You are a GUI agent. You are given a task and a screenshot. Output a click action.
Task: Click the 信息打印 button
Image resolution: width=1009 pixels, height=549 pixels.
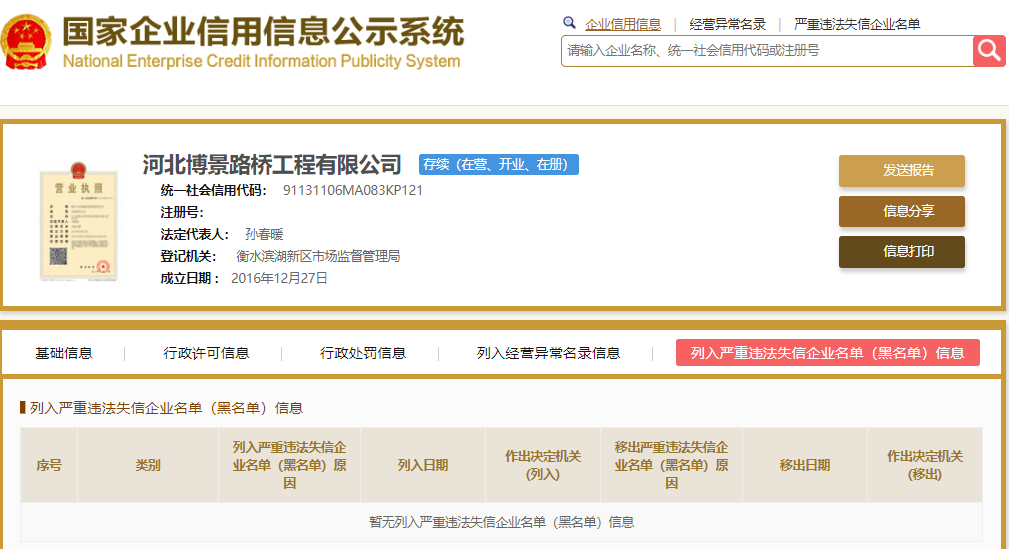click(902, 252)
